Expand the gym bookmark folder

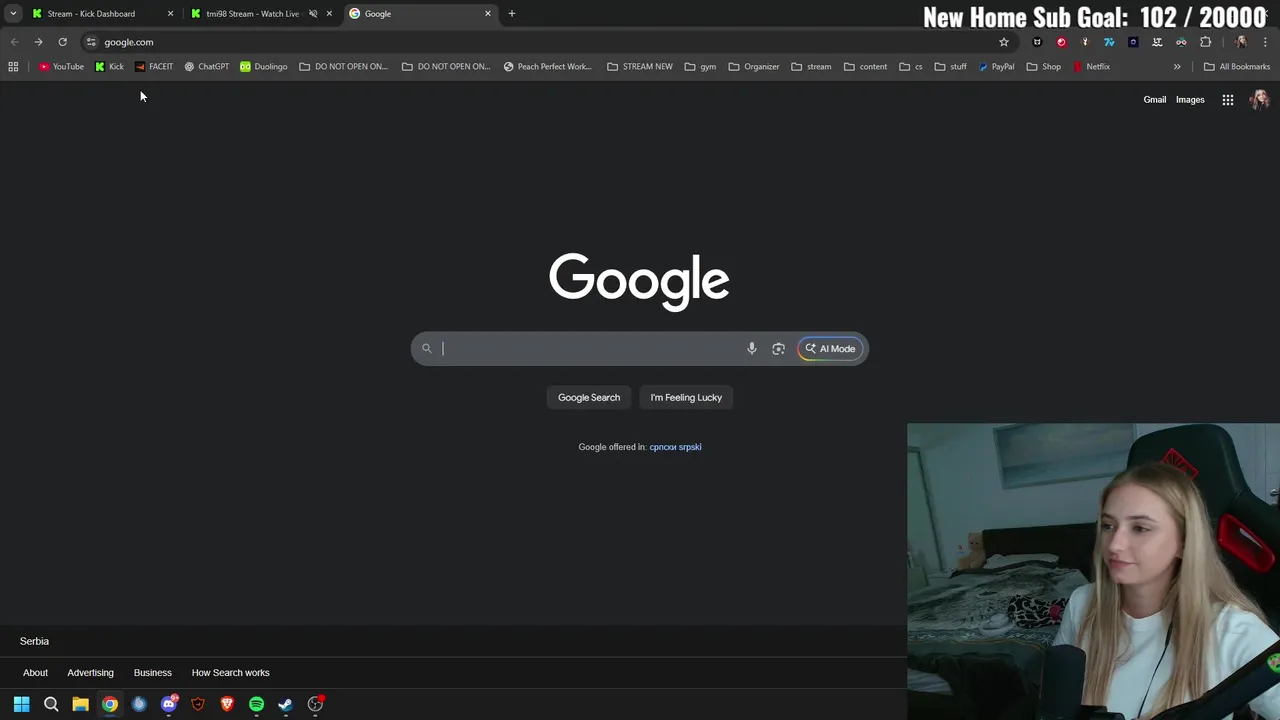[700, 66]
